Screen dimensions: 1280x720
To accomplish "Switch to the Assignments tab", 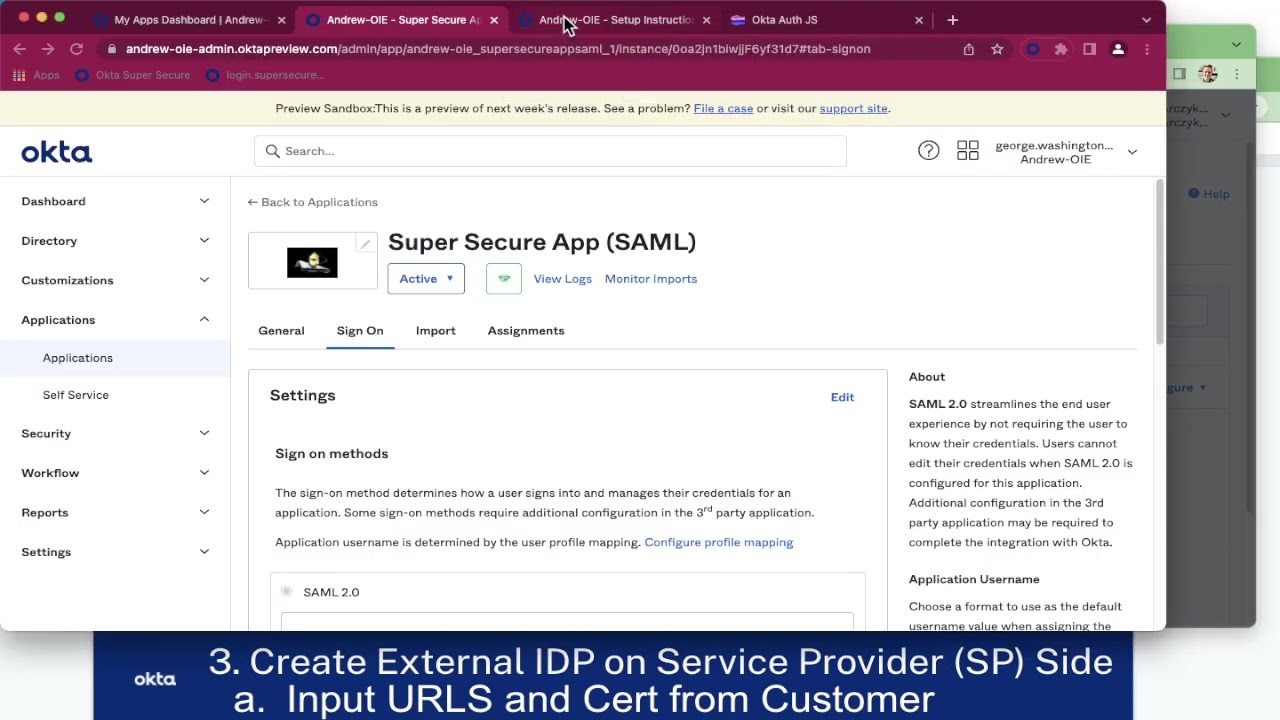I will pos(526,331).
